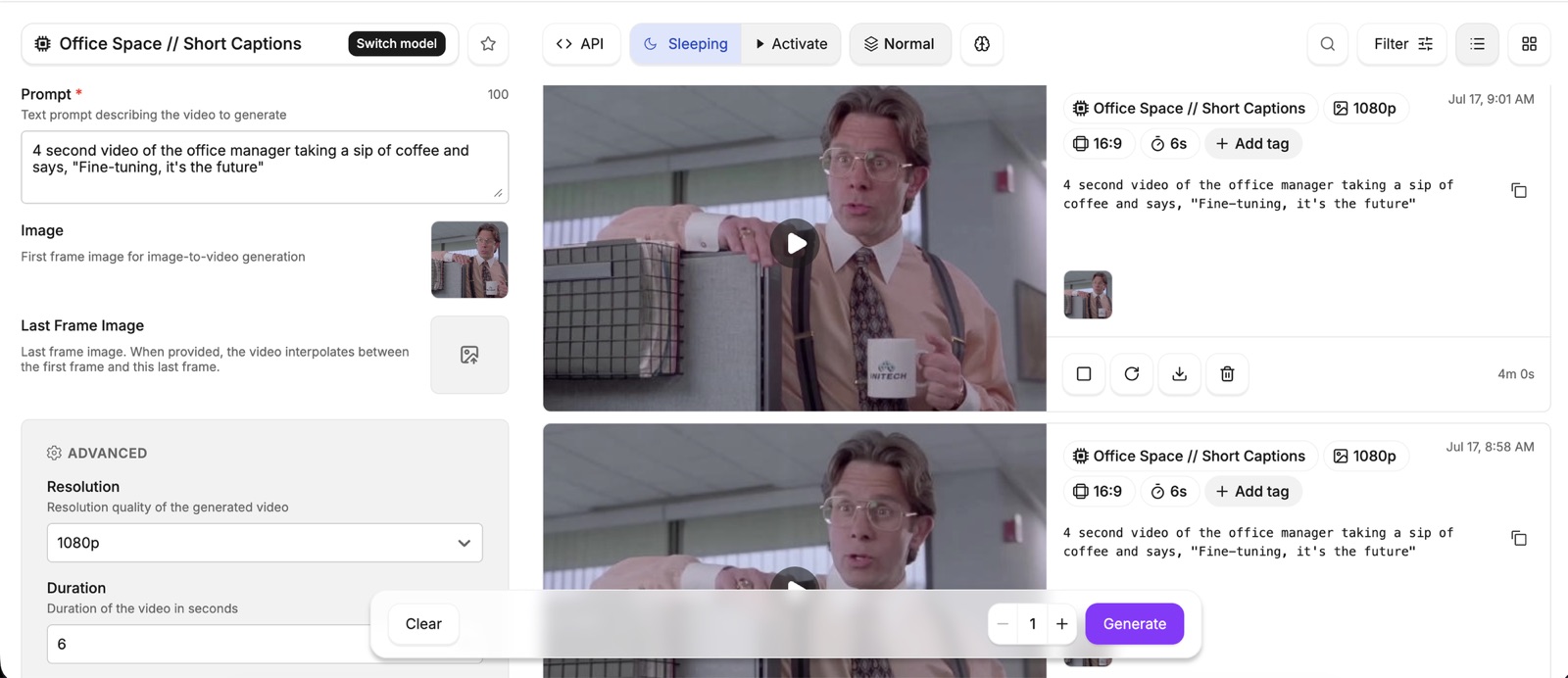
Task: Click the 16:9 aspect tag on 8:58 AM result
Action: (1098, 492)
